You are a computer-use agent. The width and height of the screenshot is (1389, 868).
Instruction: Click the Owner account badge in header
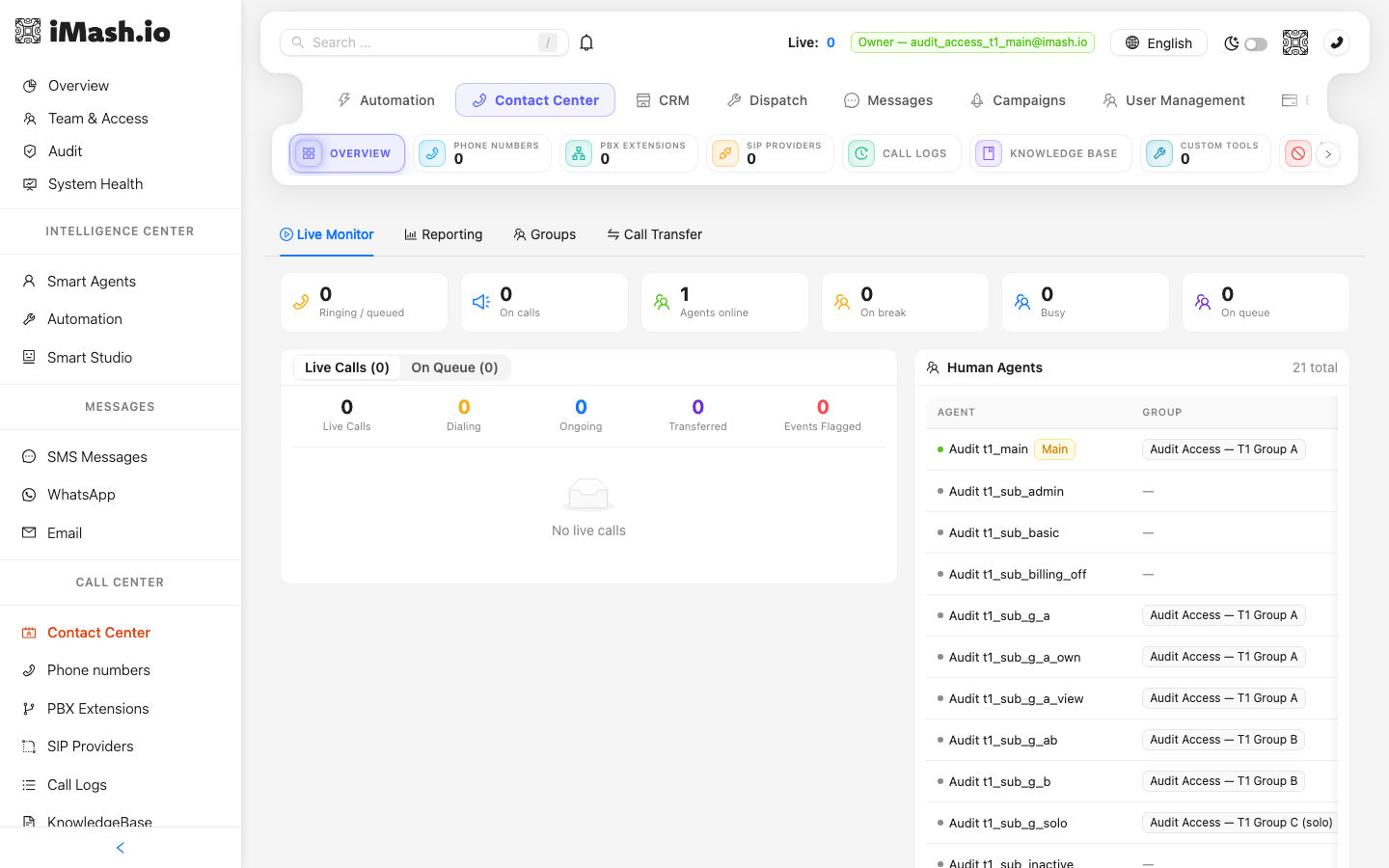(x=972, y=42)
